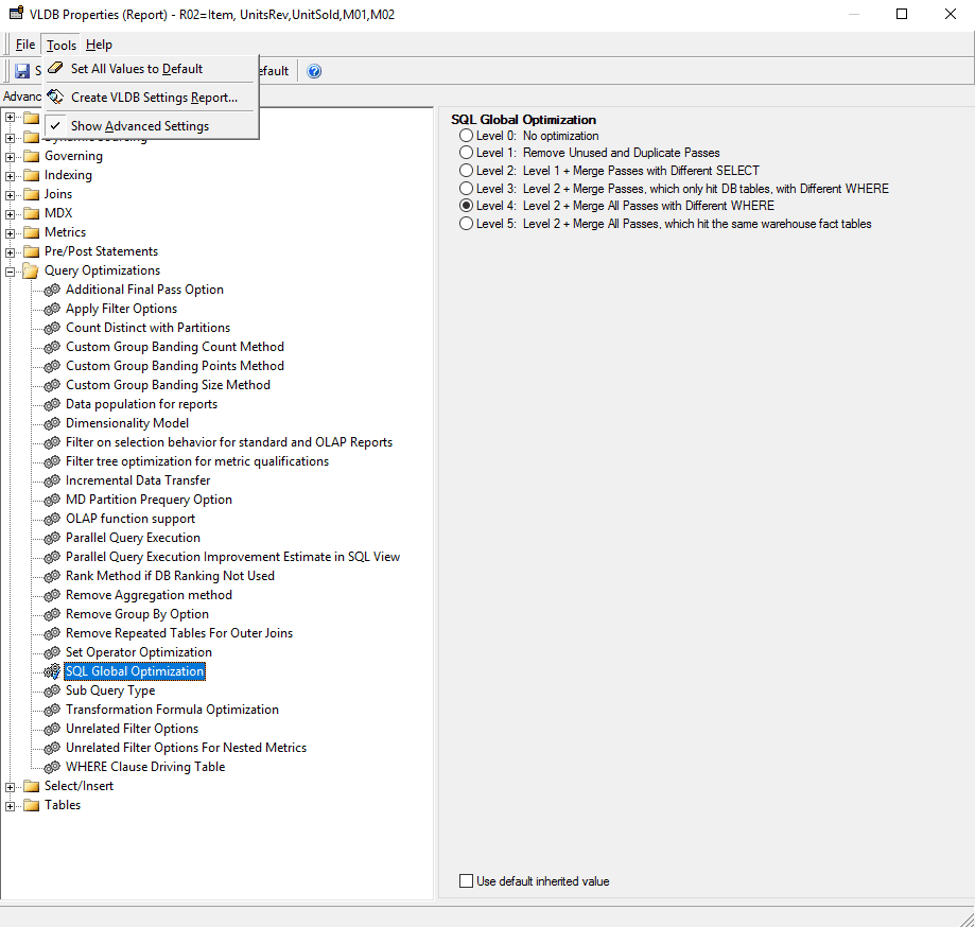Image resolution: width=977 pixels, height=927 pixels.
Task: Select Level 2 Merge Passes Different SELECT
Action: click(x=466, y=171)
